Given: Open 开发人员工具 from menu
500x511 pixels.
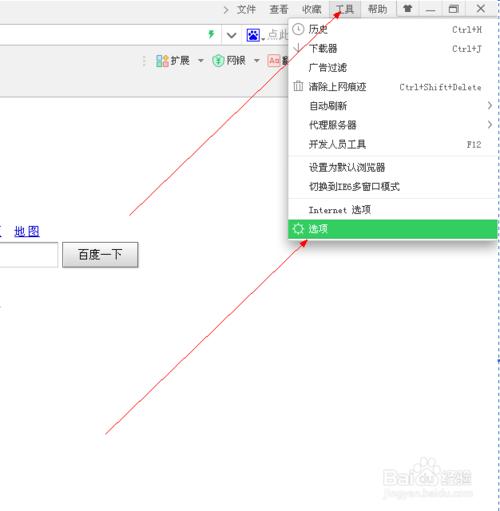Looking at the screenshot, I should 393,144.
